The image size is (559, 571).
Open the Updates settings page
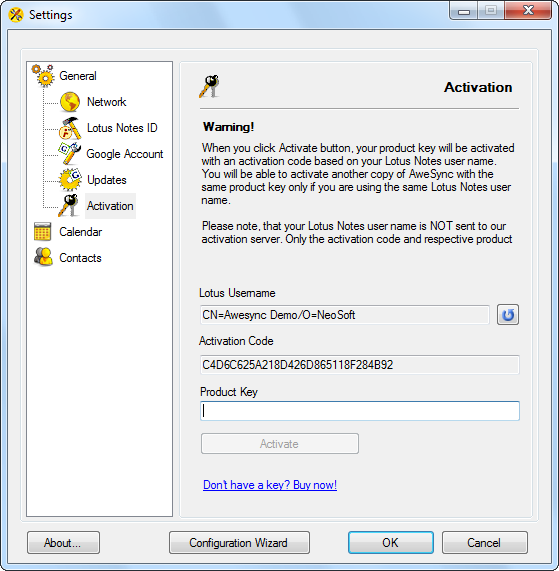[x=107, y=180]
